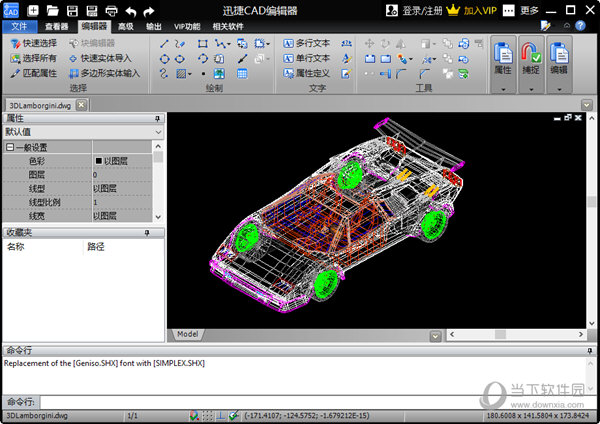
Task: Click 快速选择 button
Action: [x=34, y=44]
